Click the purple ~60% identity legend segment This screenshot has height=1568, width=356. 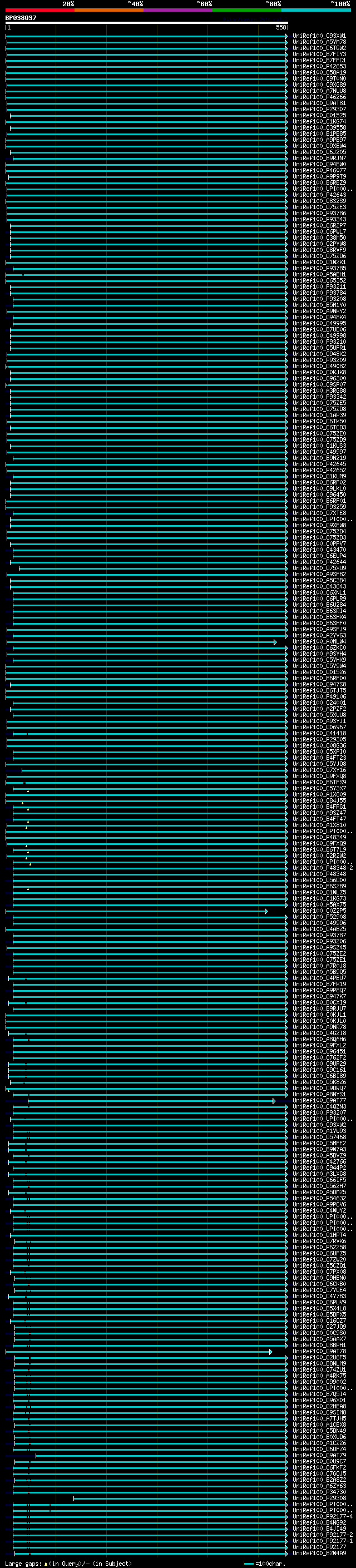(x=179, y=10)
